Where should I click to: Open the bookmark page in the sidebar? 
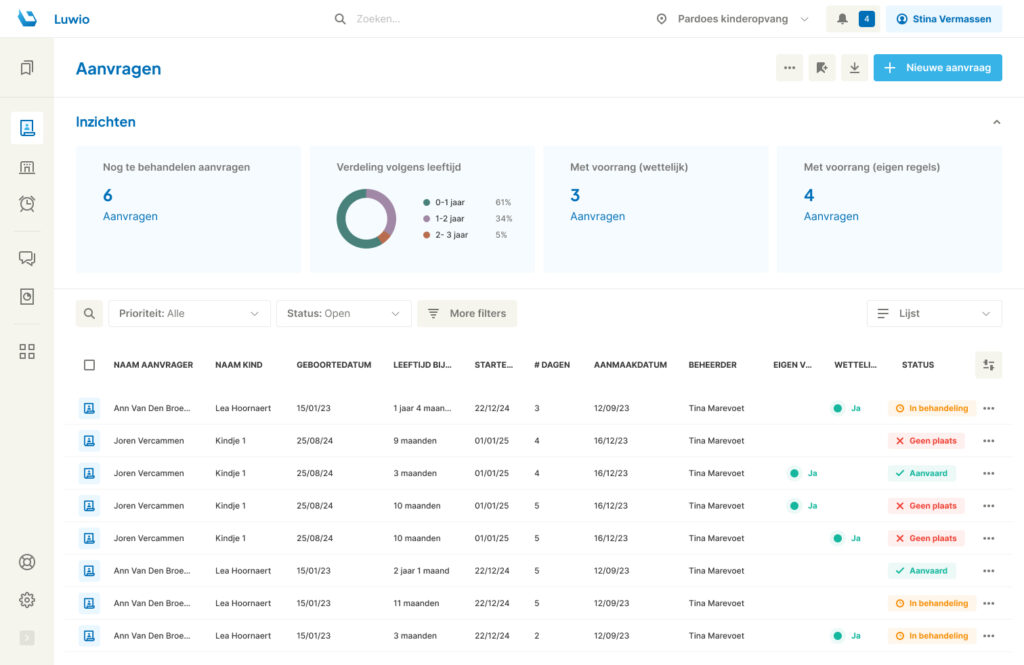click(27, 68)
